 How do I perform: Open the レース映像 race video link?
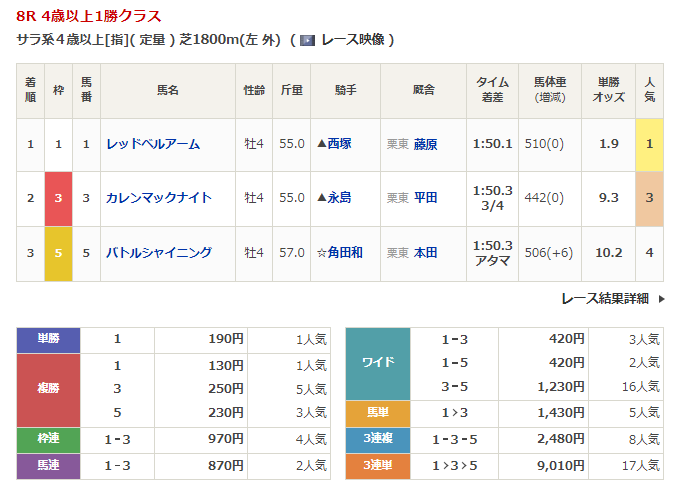coord(351,41)
